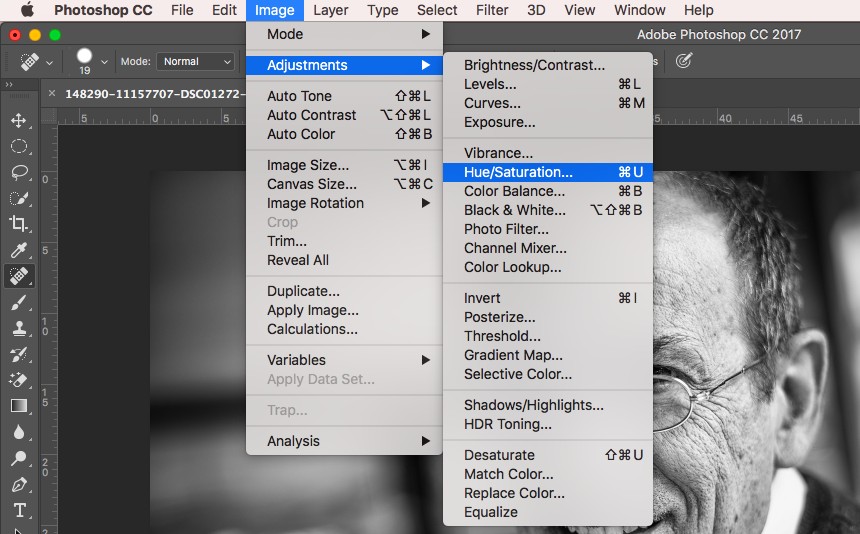This screenshot has width=860, height=534.
Task: Click the pressure-for-size icon in options bar
Action: pos(683,60)
